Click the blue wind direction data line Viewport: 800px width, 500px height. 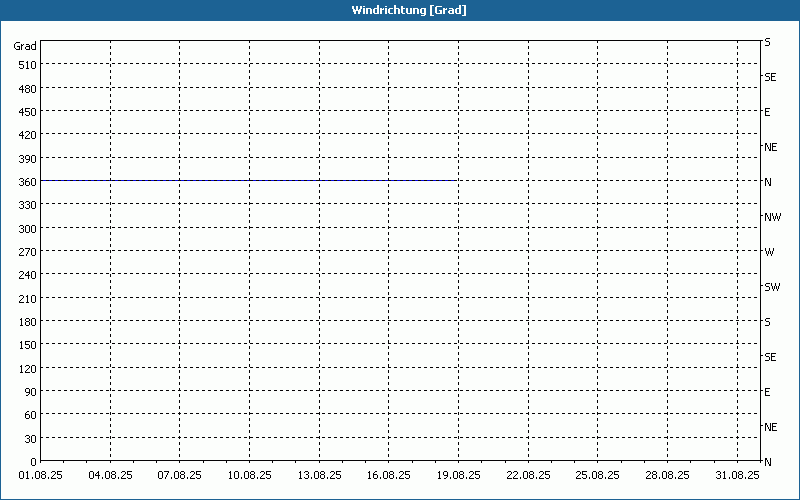pos(249,181)
